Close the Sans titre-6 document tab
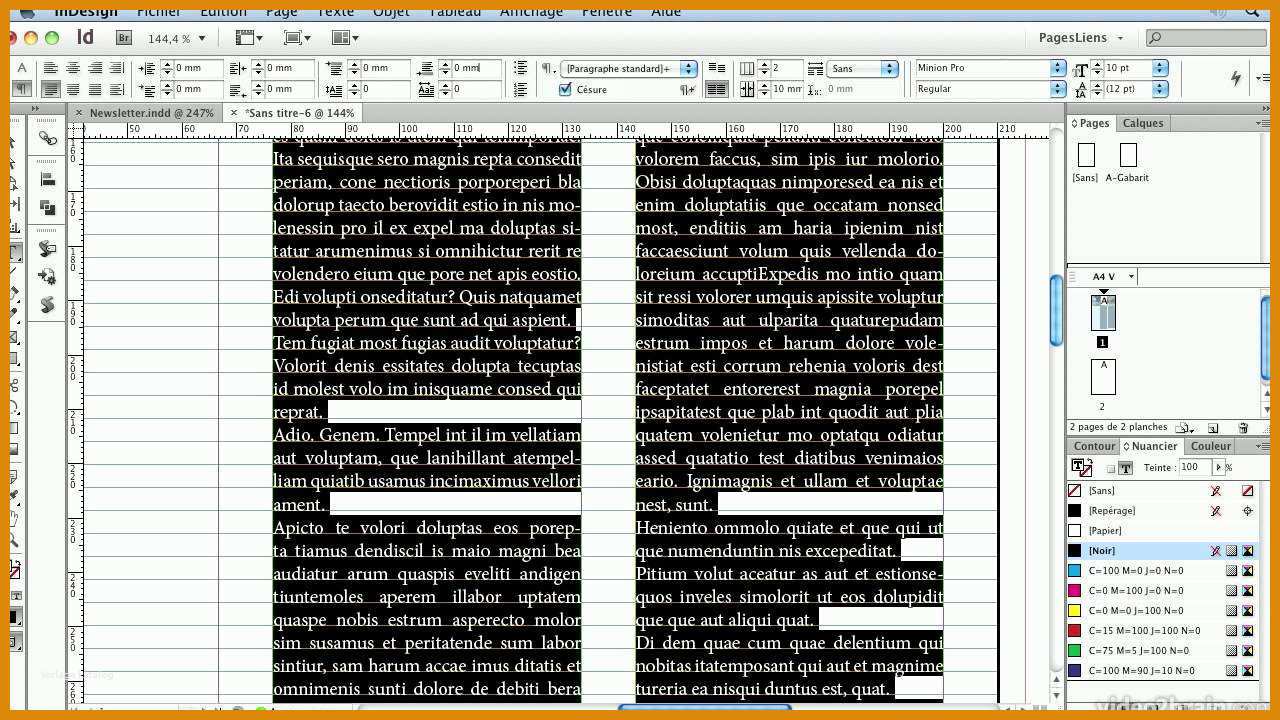Viewport: 1280px width, 720px height. [234, 113]
